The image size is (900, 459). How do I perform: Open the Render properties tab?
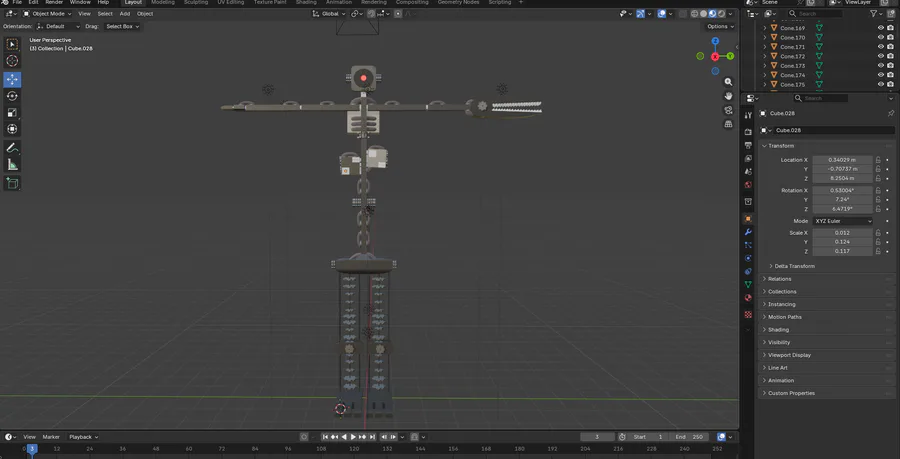tap(748, 131)
